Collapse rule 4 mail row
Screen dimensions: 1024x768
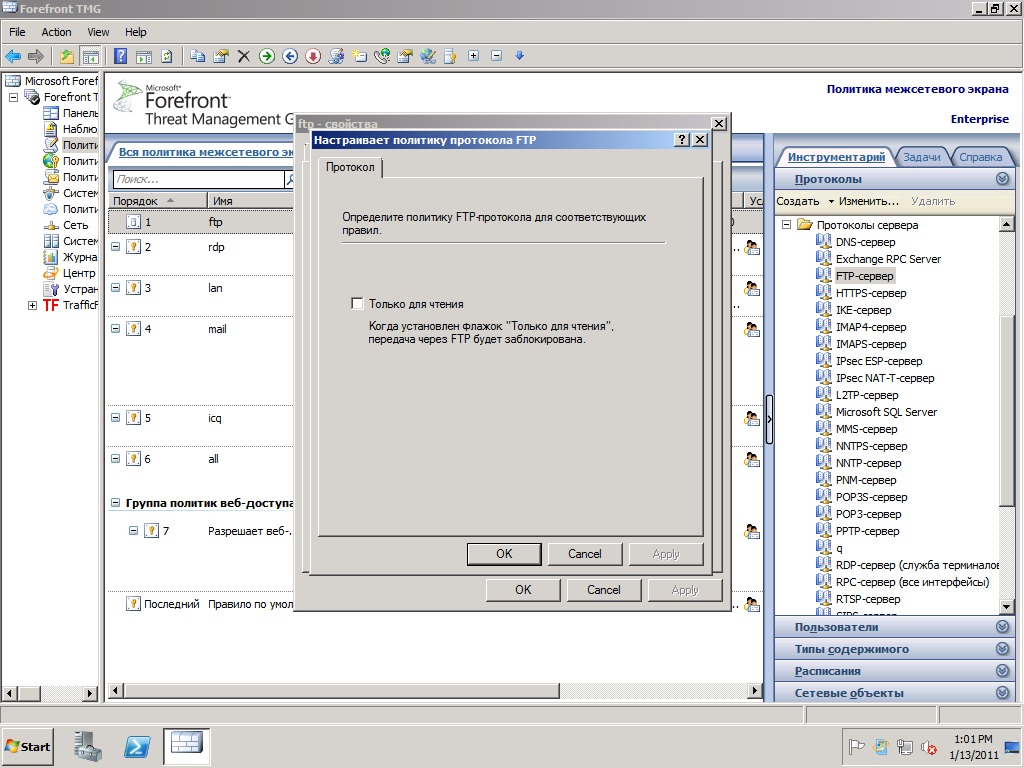pyautogui.click(x=116, y=328)
